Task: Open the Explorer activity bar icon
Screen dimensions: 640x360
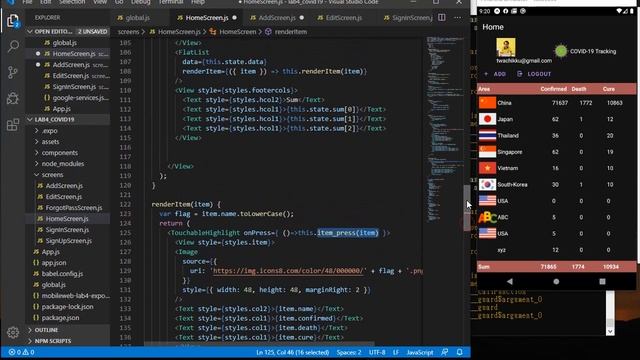Action: click(13, 20)
